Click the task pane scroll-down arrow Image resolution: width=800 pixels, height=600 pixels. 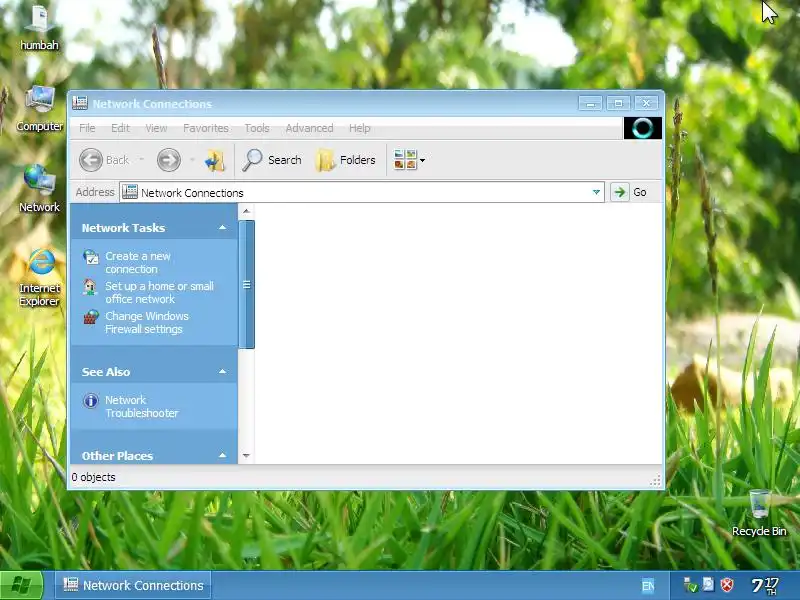point(246,456)
